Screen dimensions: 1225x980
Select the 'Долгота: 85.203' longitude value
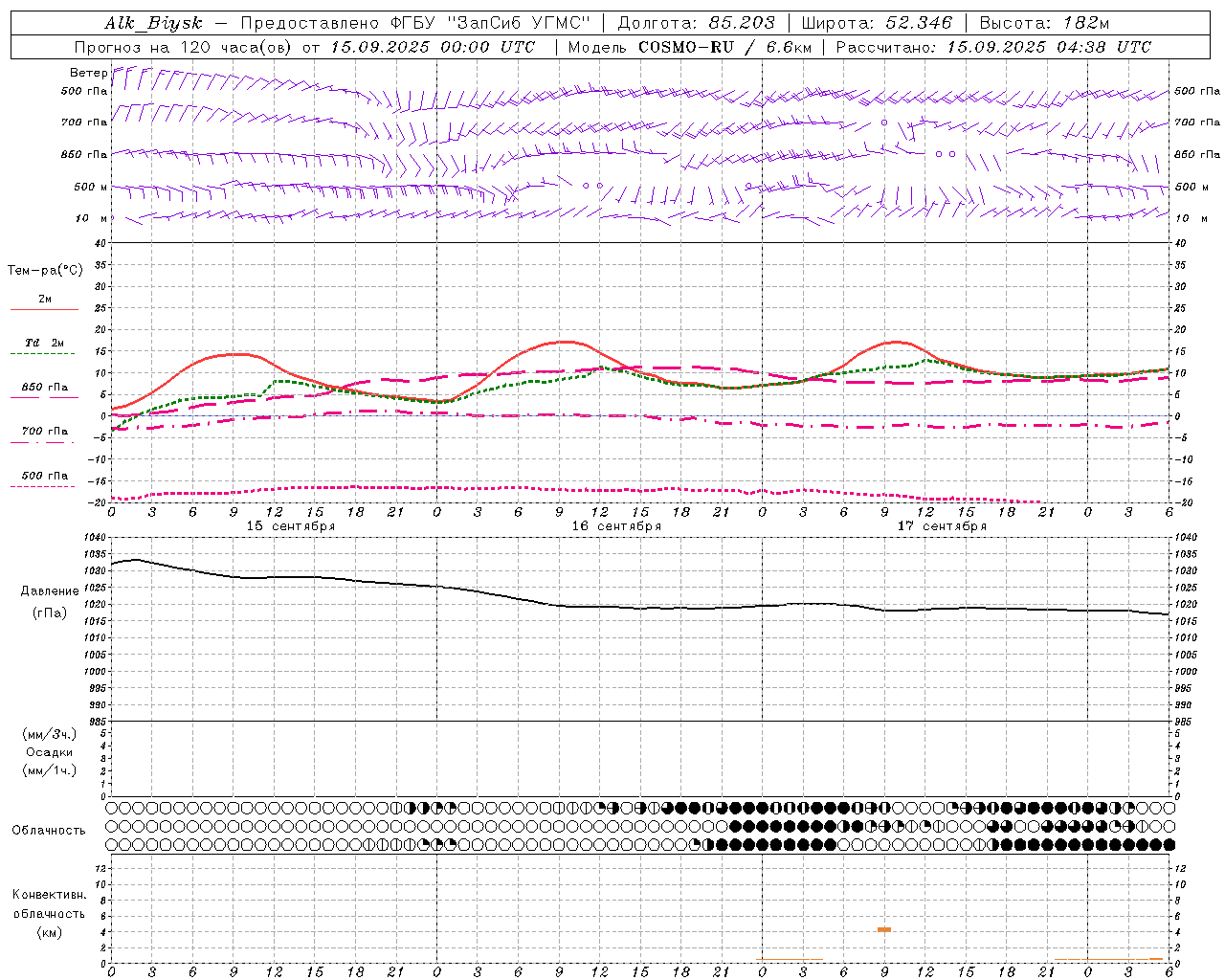pyautogui.click(x=697, y=23)
